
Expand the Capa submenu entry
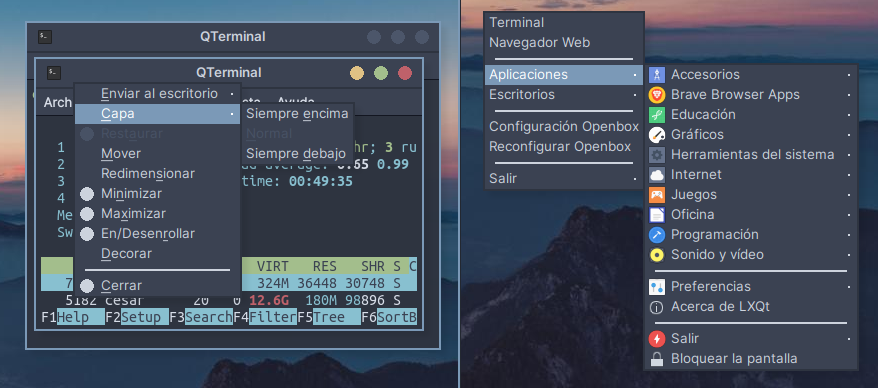(x=158, y=114)
